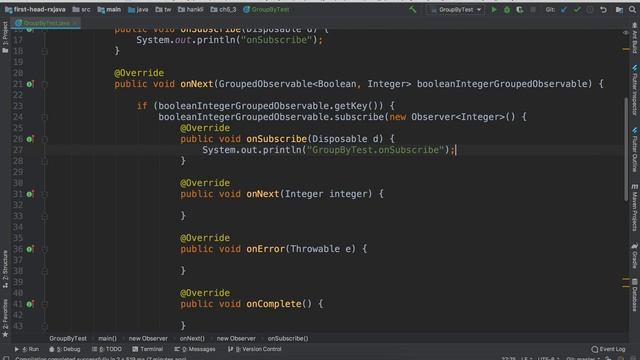The image size is (640, 360).
Task: Click src folder in navigation bar
Action: [81, 9]
